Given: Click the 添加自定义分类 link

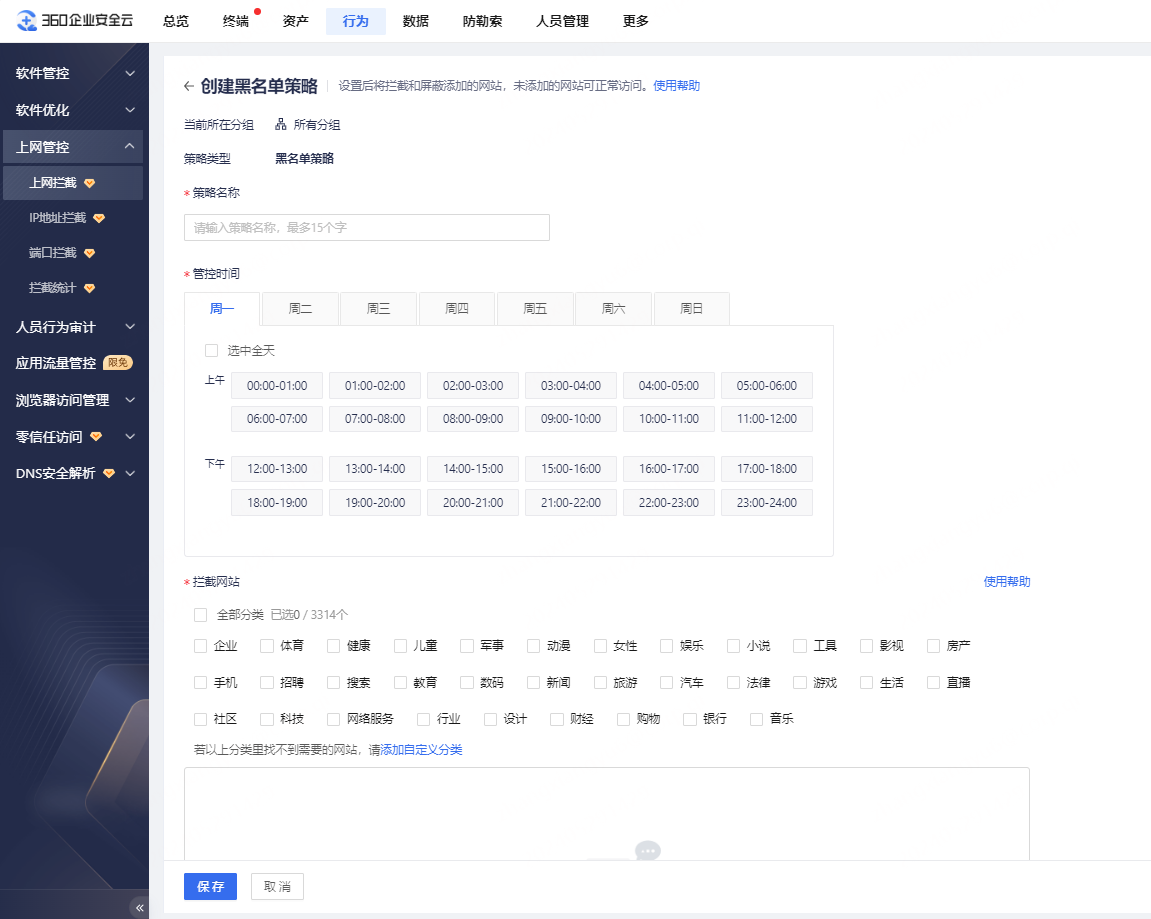Looking at the screenshot, I should 421,749.
